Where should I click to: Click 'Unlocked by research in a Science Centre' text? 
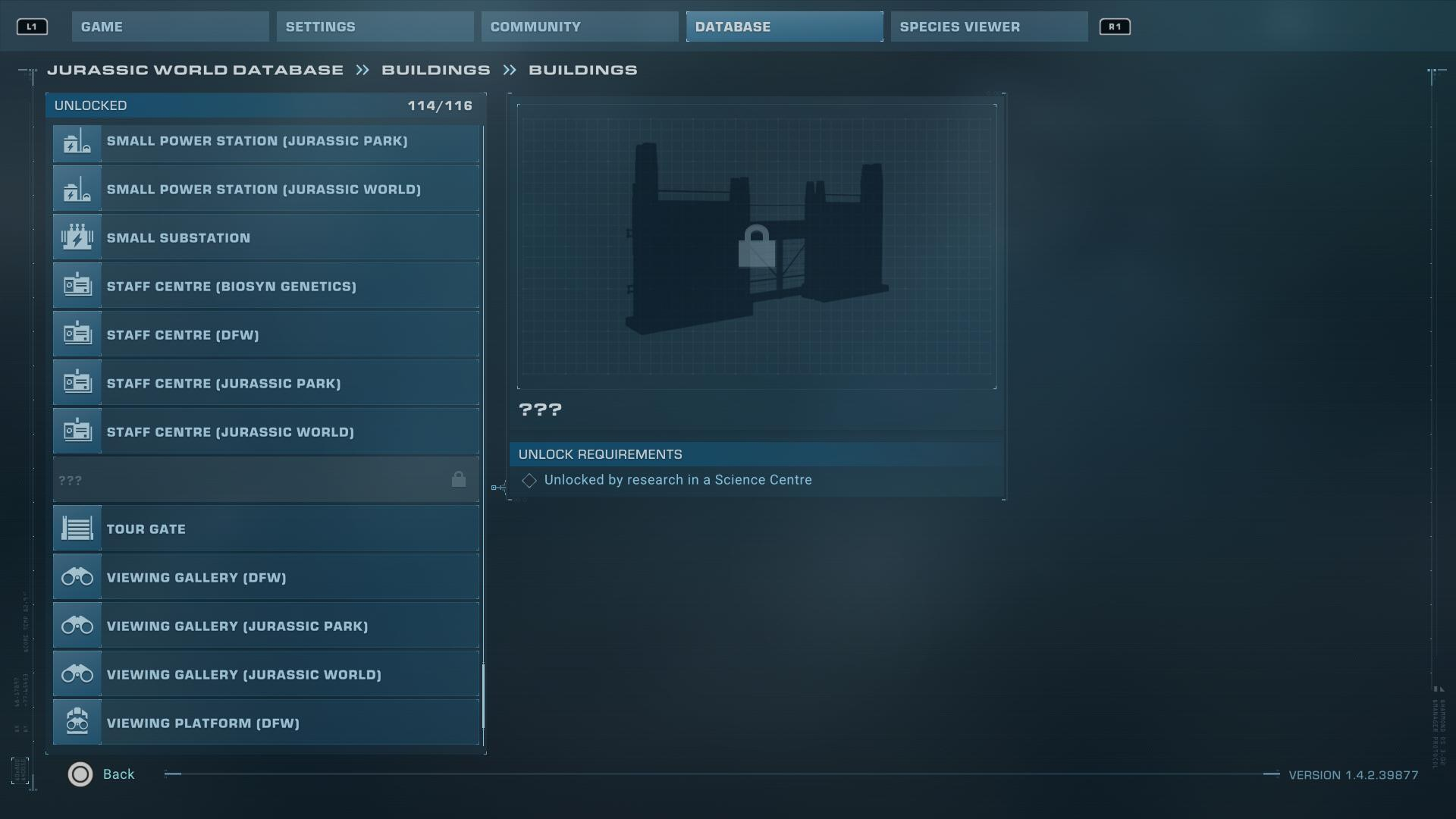(x=678, y=480)
